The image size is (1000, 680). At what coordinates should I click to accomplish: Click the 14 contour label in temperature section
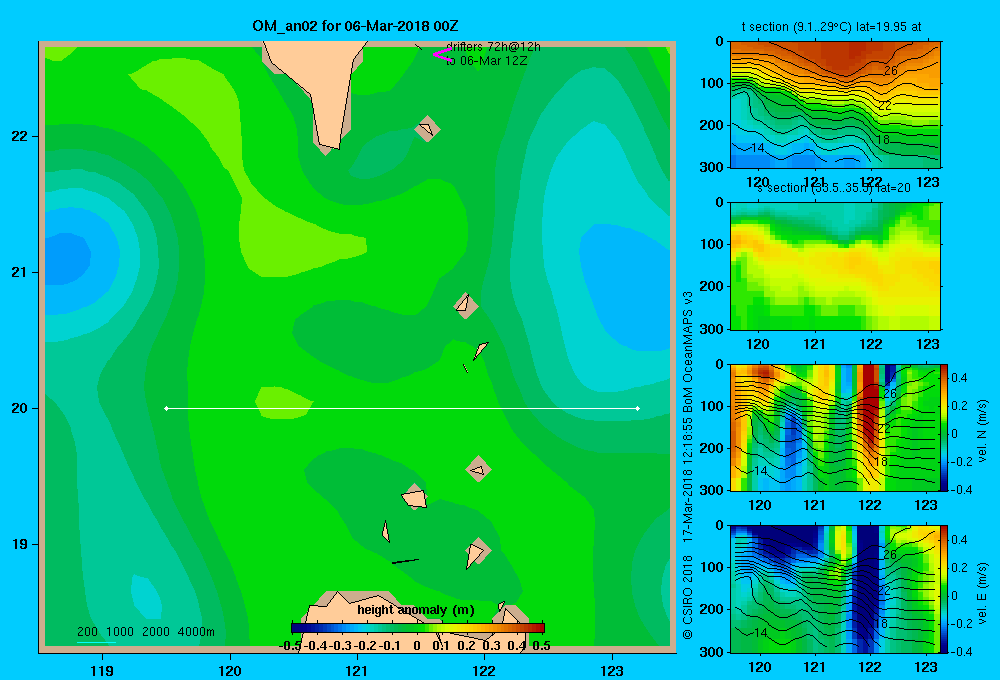point(757,147)
